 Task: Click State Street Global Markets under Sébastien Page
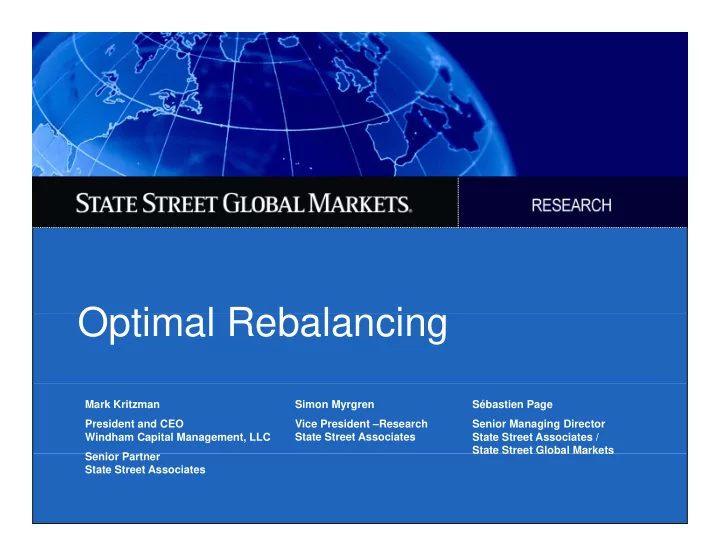click(543, 450)
